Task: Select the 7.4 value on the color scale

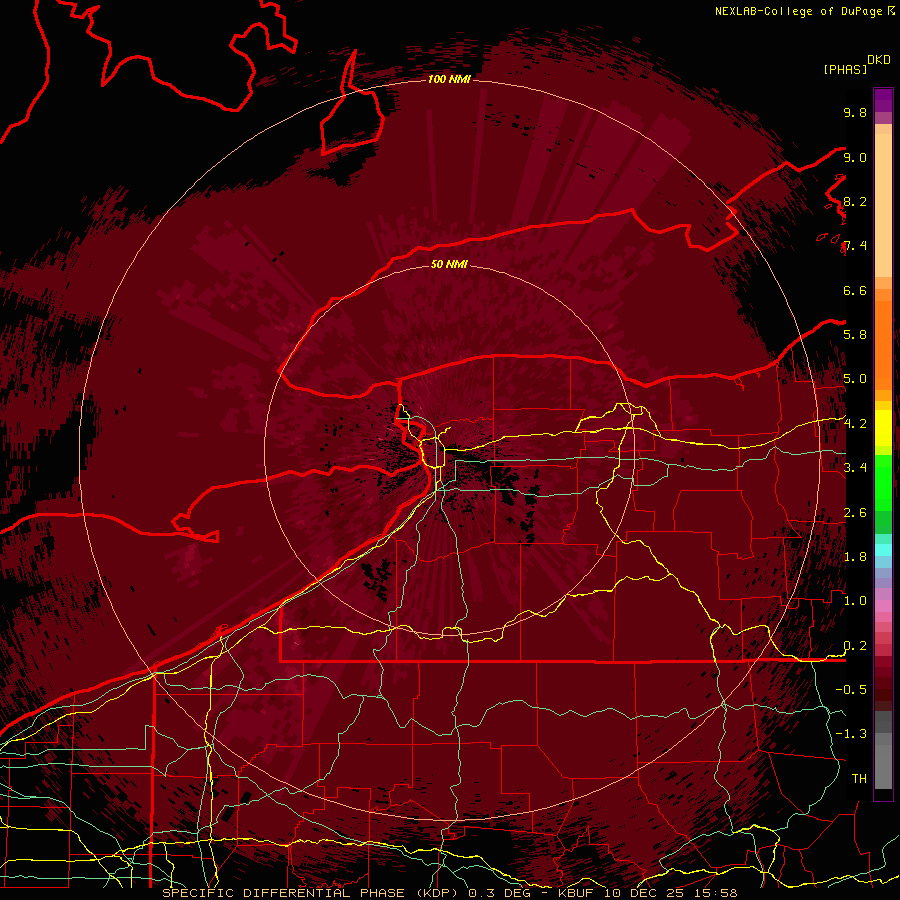Action: 855,246
